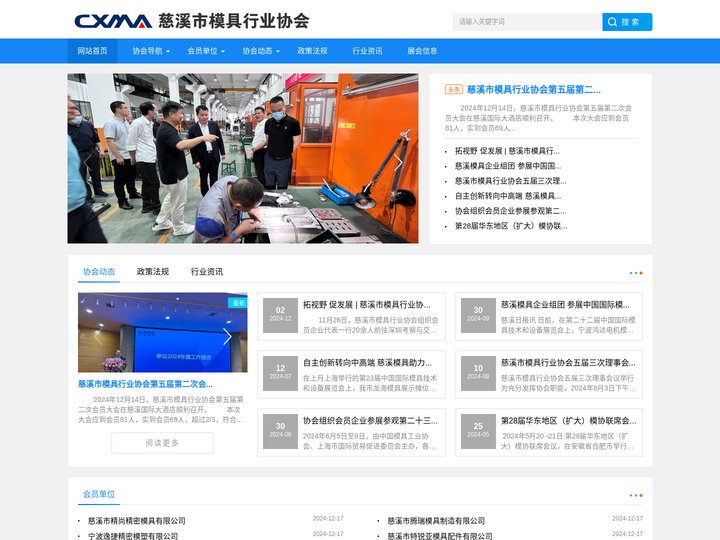This screenshot has width=720, height=540.
Task: Click the meeting photo thumbnail
Action: tap(163, 332)
